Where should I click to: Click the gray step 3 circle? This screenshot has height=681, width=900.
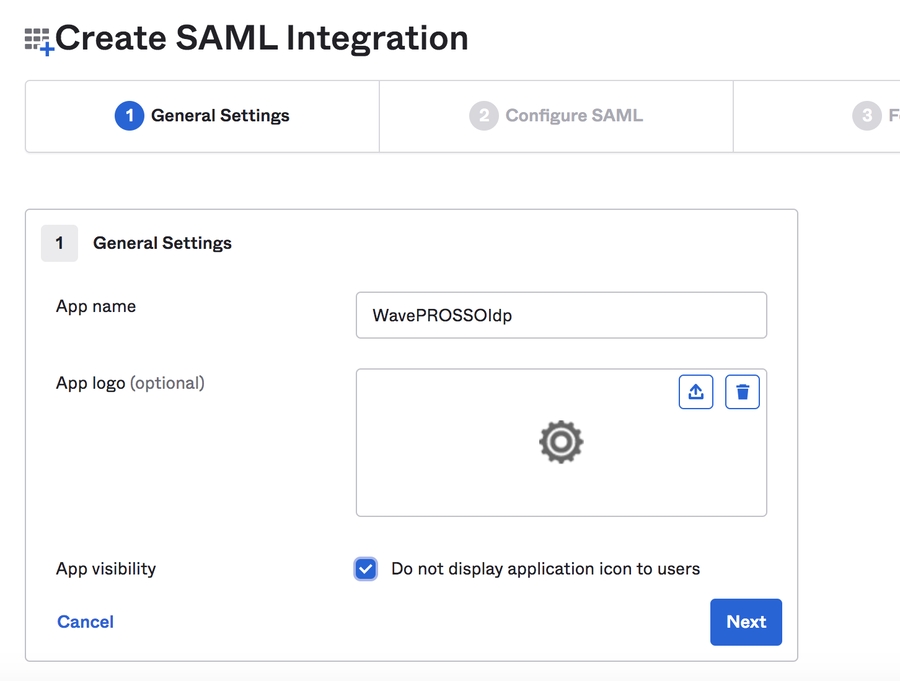tap(866, 116)
